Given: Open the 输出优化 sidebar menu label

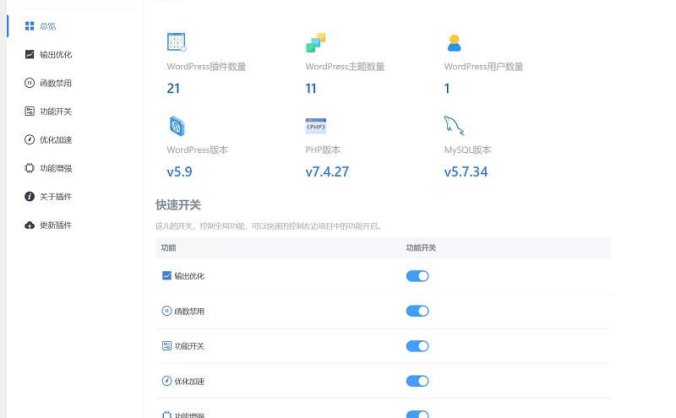Looking at the screenshot, I should coord(56,54).
